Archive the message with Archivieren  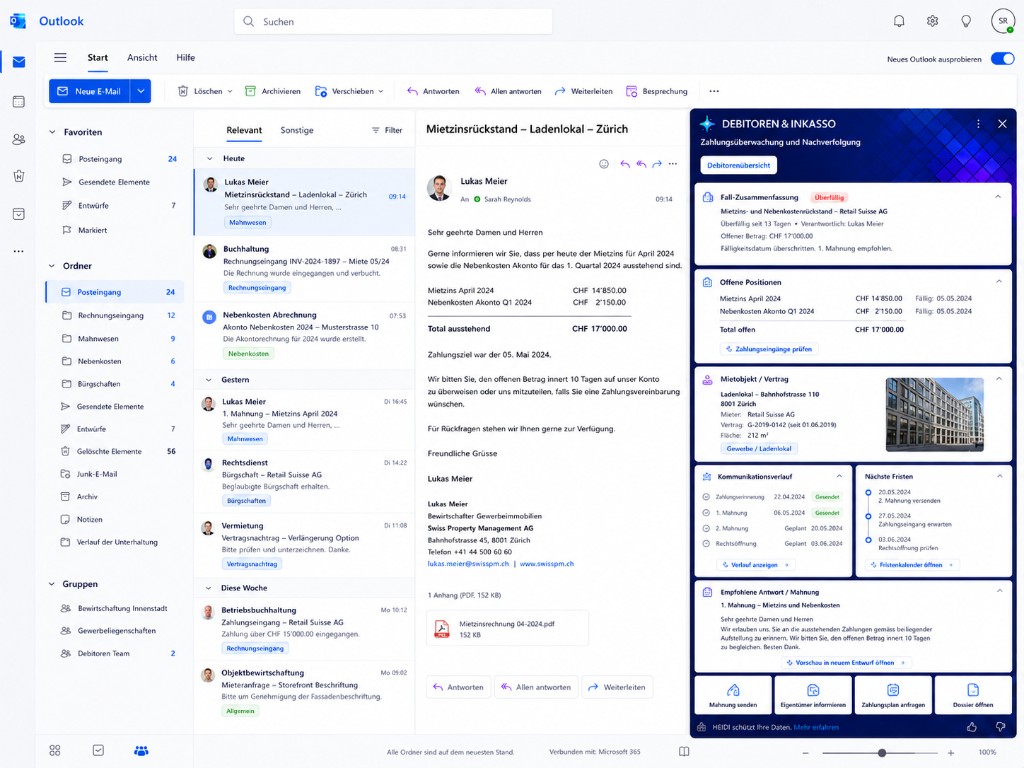point(273,91)
